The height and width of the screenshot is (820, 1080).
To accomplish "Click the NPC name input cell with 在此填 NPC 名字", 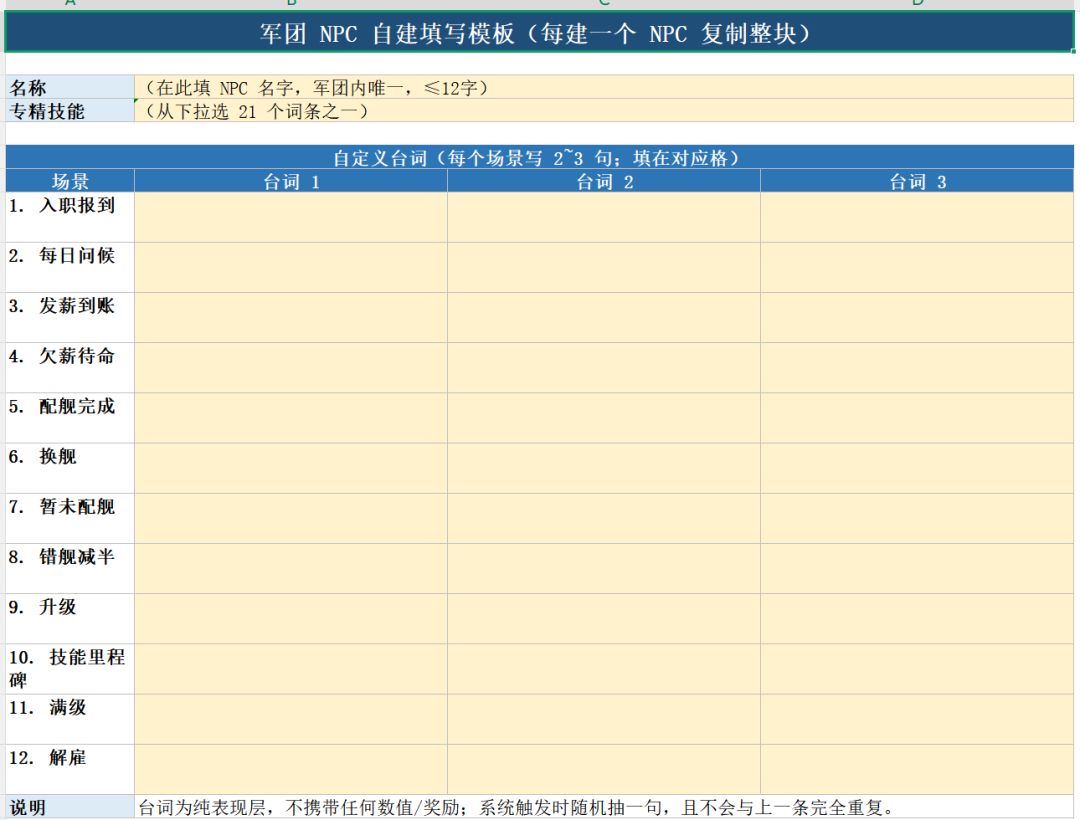I will point(604,87).
